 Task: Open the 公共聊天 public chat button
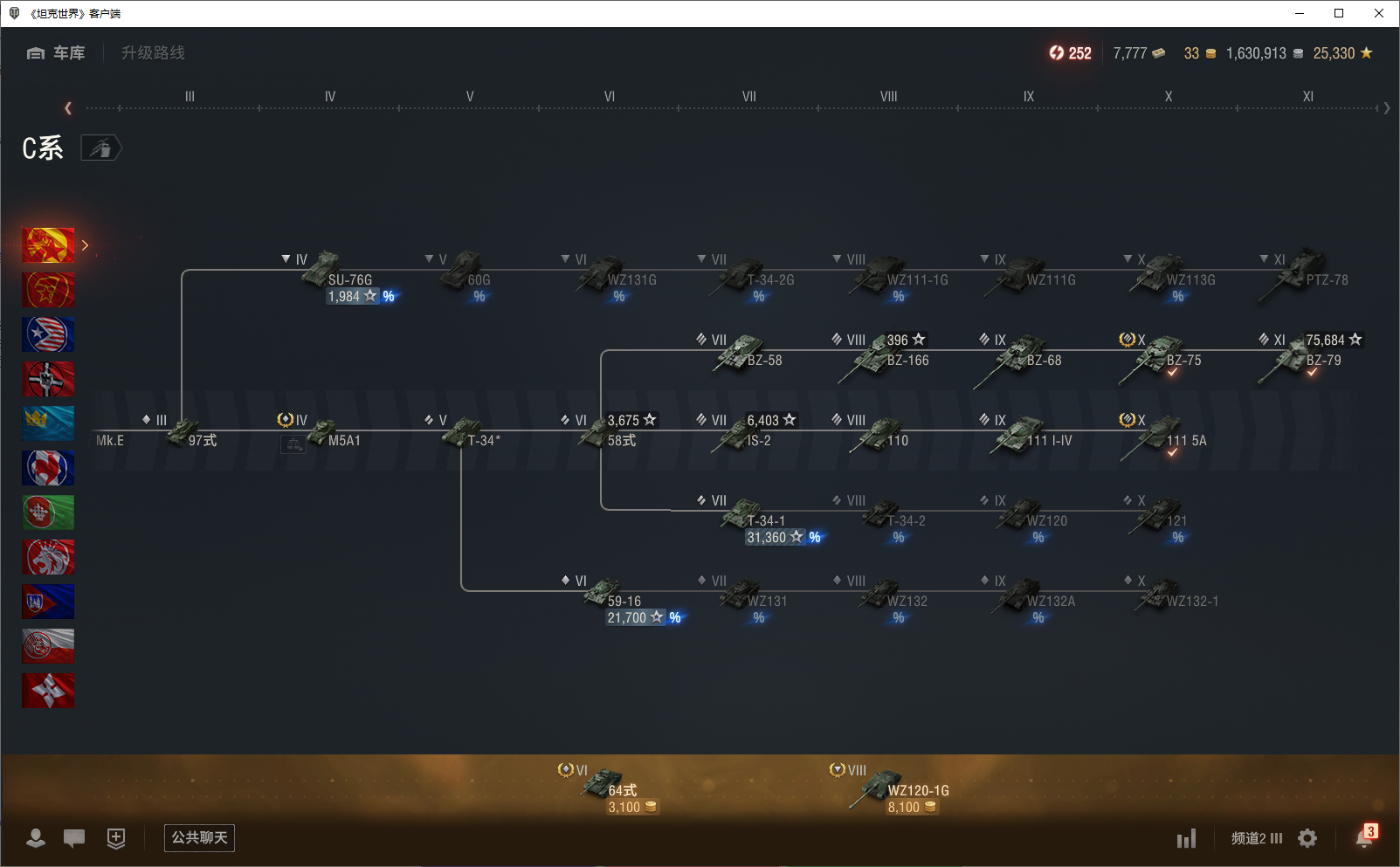click(x=199, y=838)
